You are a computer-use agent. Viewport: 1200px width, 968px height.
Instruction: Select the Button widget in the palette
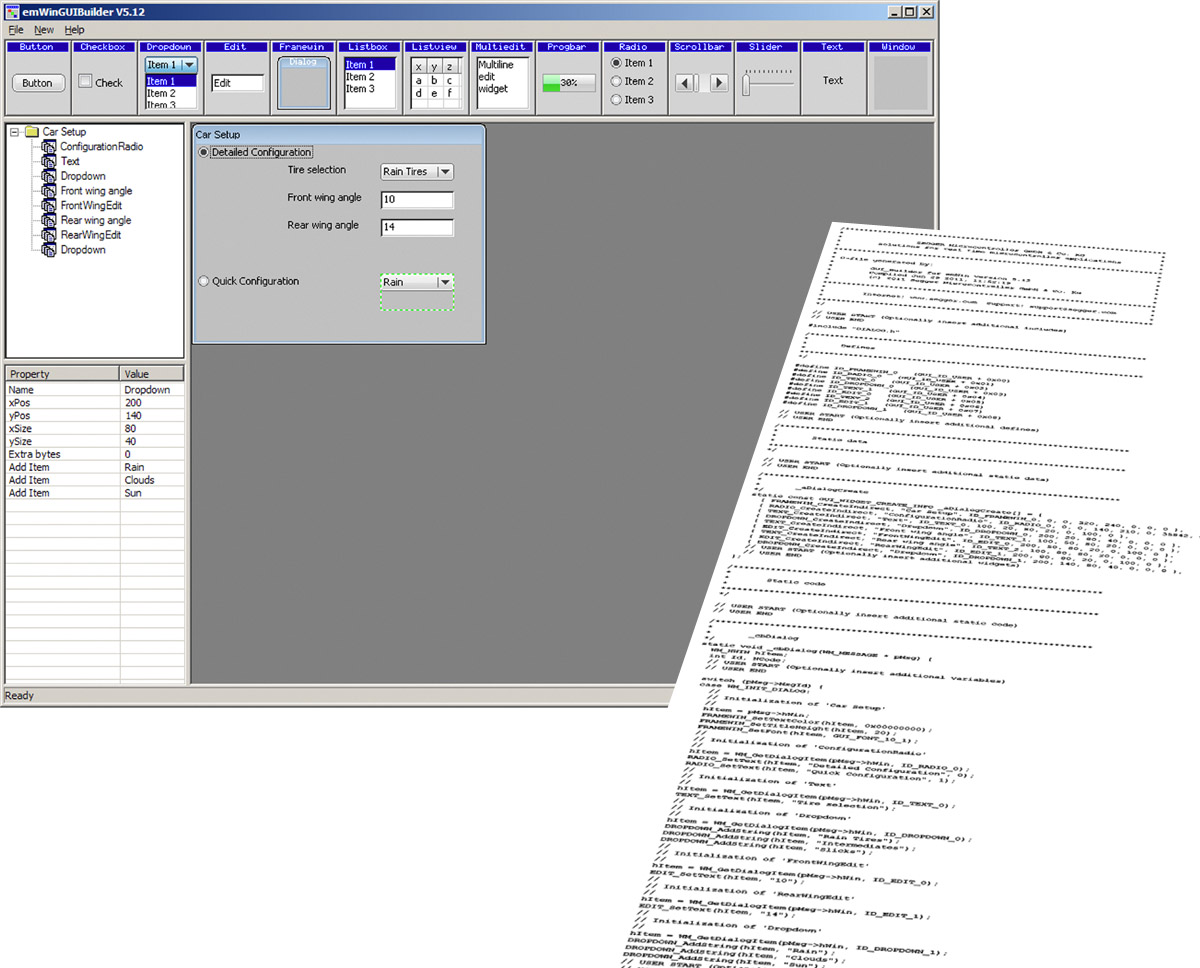[x=38, y=83]
